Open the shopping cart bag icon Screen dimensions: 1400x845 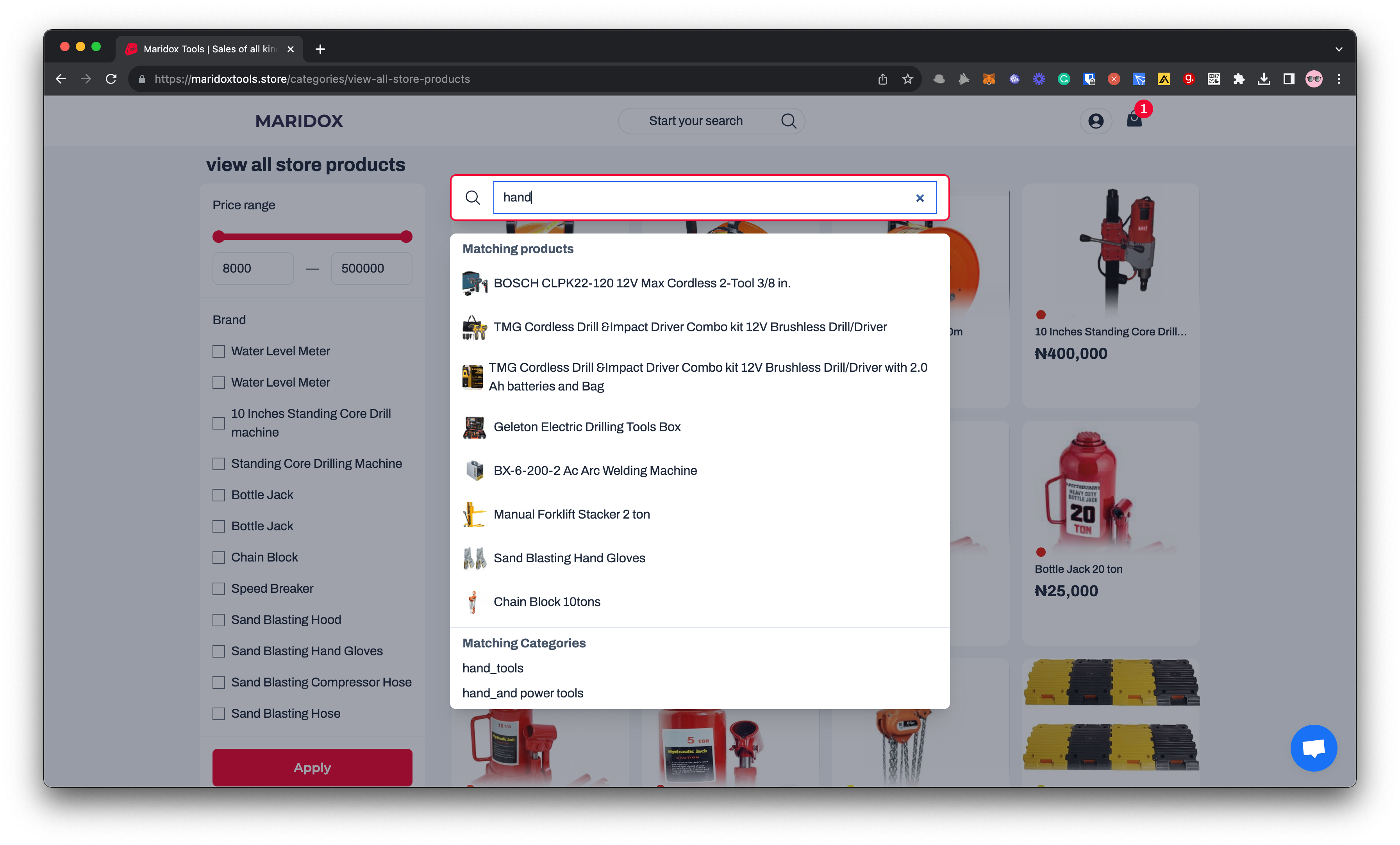pos(1134,119)
